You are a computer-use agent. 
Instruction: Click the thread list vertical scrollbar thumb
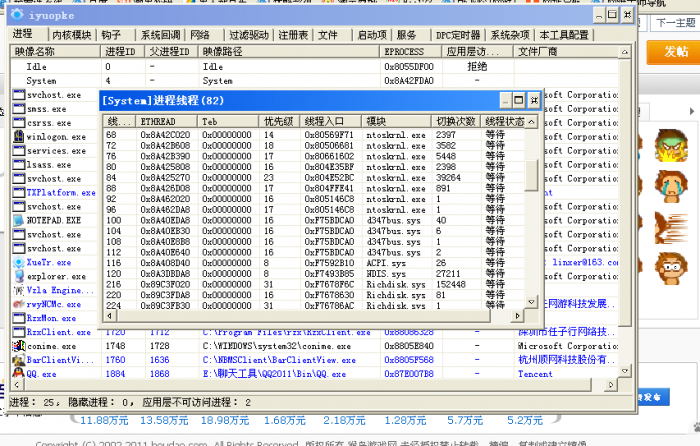click(x=531, y=175)
